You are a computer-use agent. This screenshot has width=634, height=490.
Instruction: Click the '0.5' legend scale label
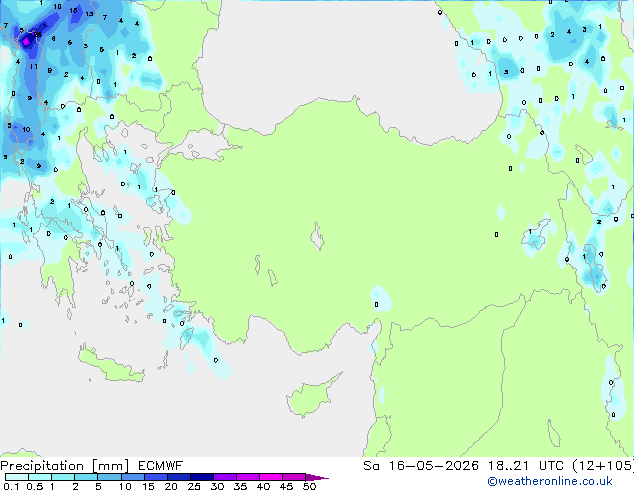point(35,486)
